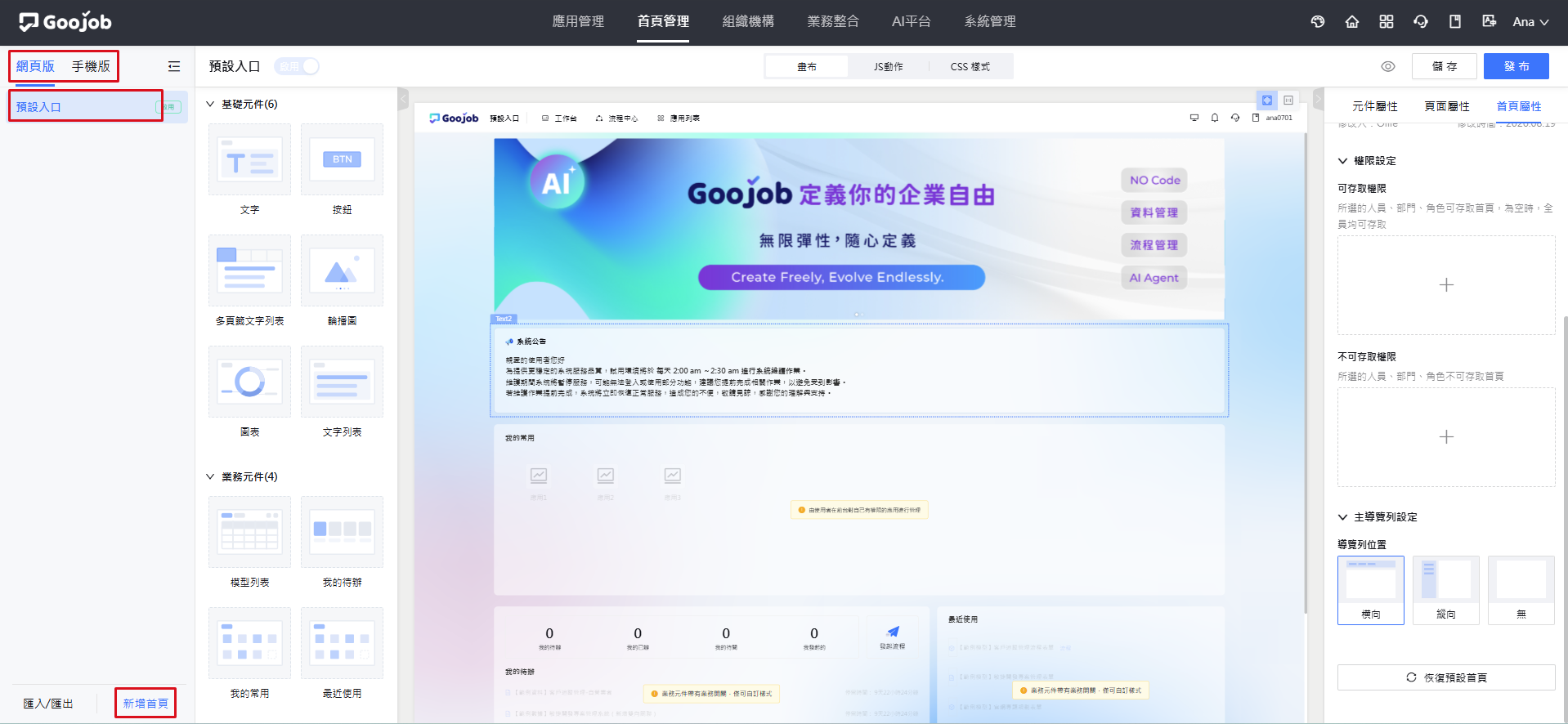Add members in 不可存取權限 plus box

pos(1446,437)
